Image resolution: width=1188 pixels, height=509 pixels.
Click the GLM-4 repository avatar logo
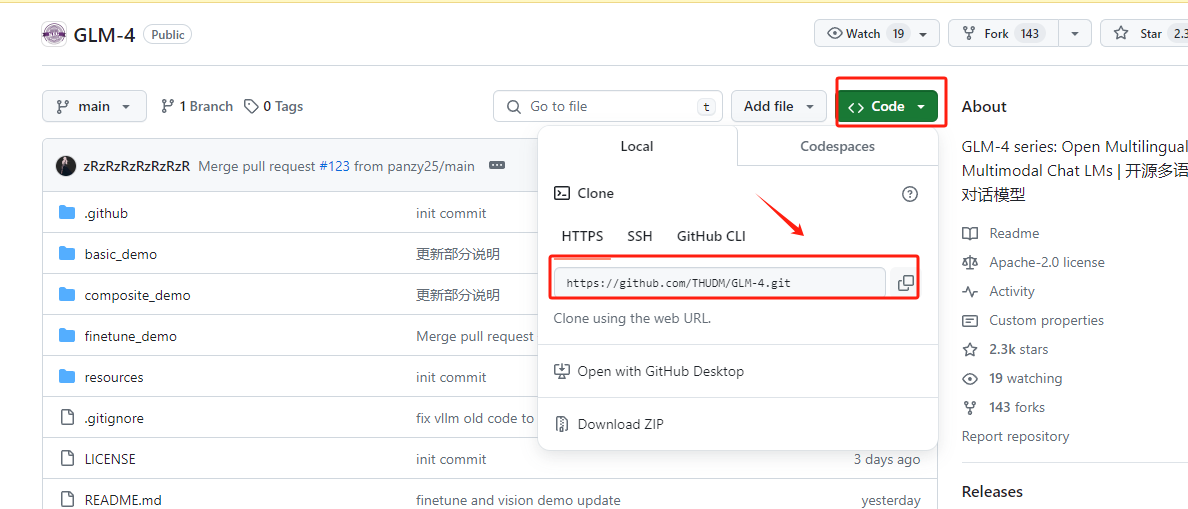coord(55,34)
